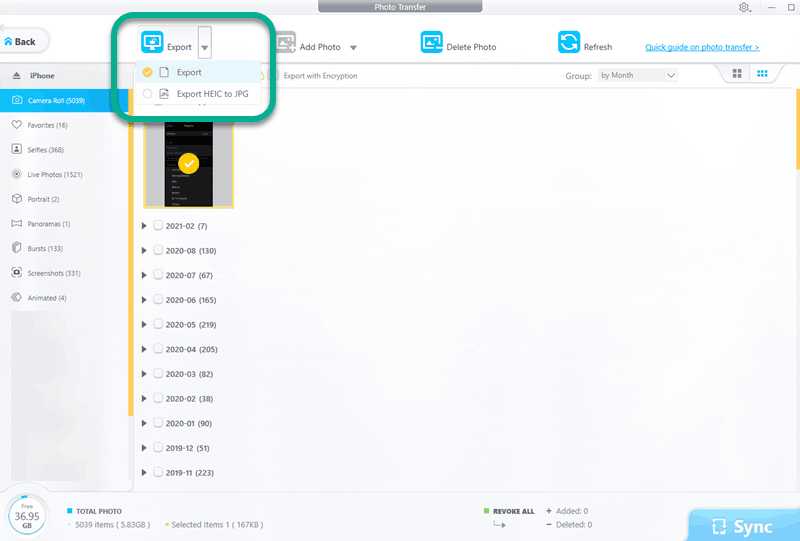Check the 2020-06 (165) checkbox
This screenshot has height=541, width=800.
tap(158, 299)
